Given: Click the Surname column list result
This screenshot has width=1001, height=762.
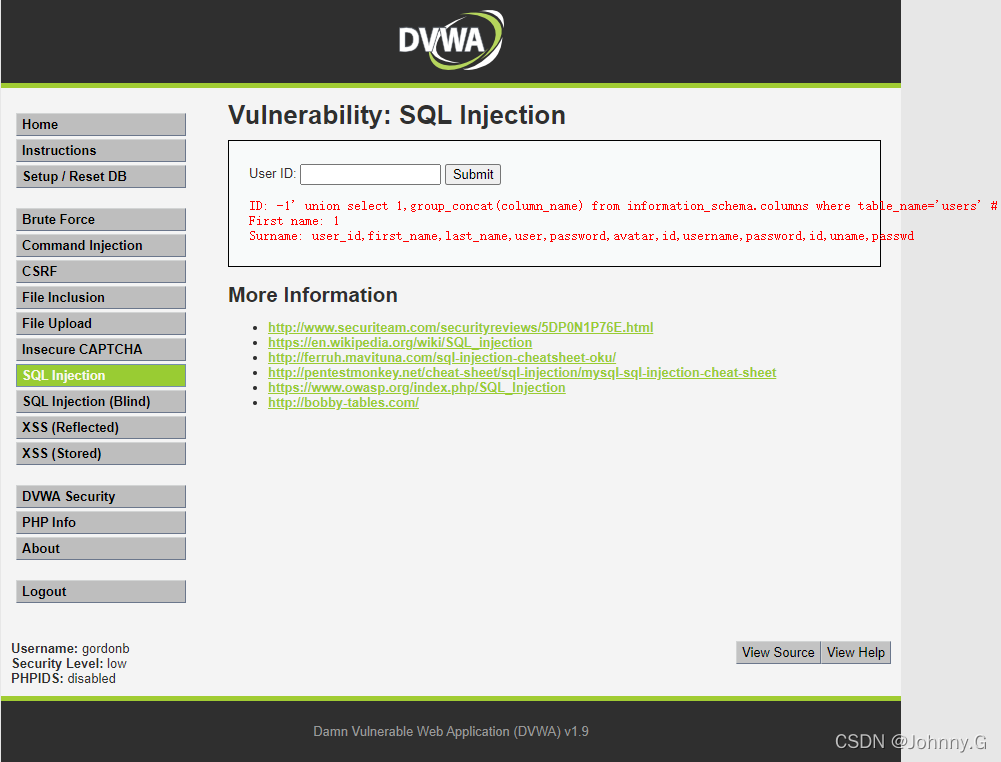Looking at the screenshot, I should click(581, 236).
